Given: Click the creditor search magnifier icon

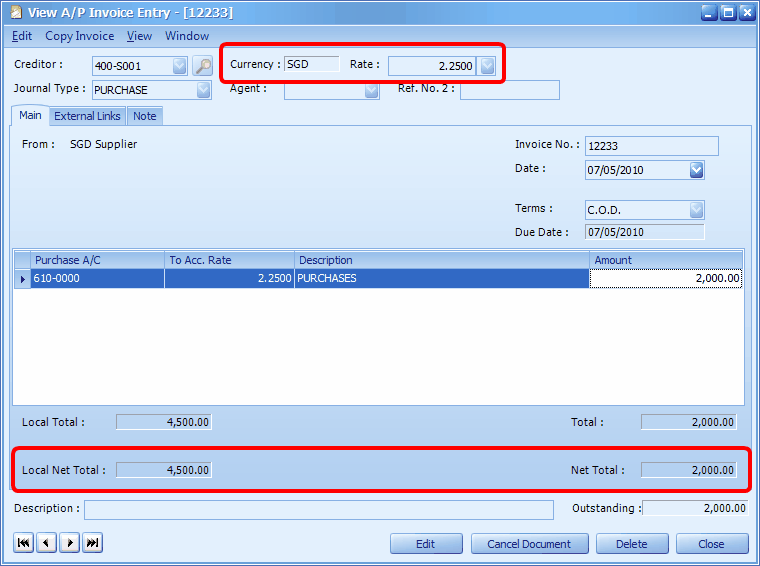Looking at the screenshot, I should [x=203, y=66].
